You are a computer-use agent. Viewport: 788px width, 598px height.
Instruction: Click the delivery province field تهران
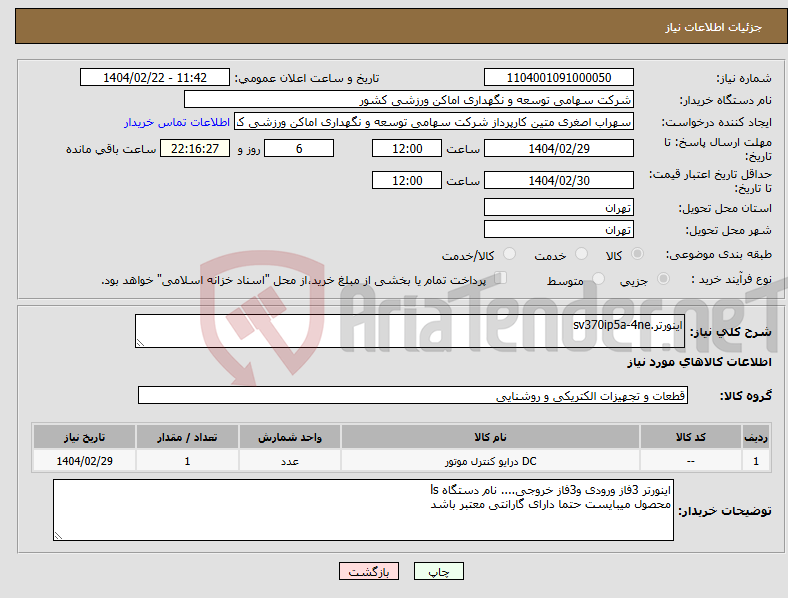coord(559,207)
